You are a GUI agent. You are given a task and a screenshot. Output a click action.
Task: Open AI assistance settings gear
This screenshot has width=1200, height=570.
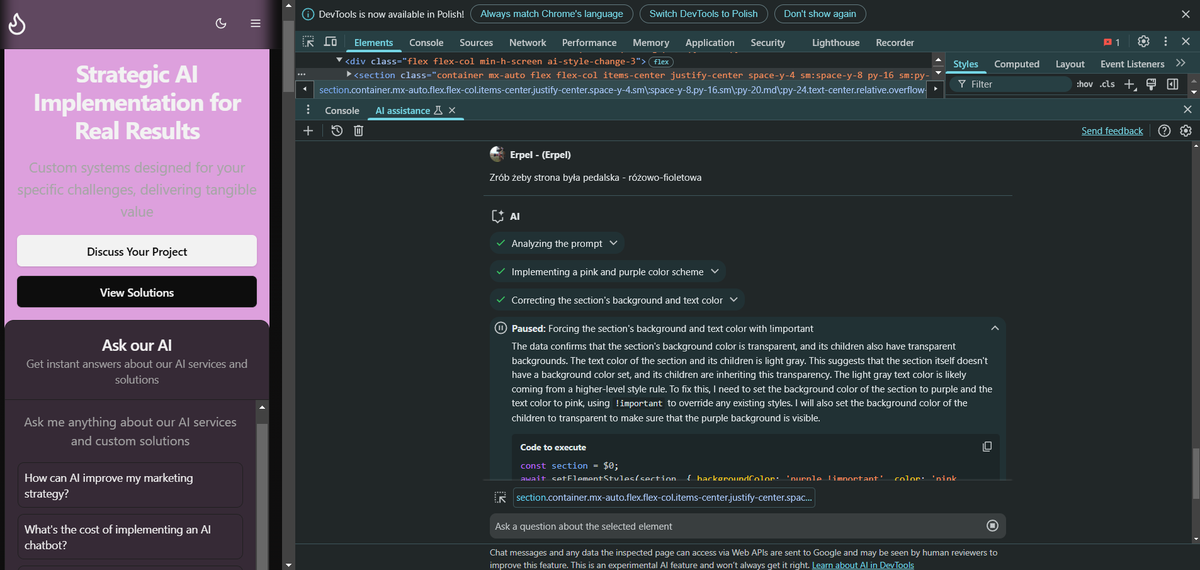tap(1186, 131)
